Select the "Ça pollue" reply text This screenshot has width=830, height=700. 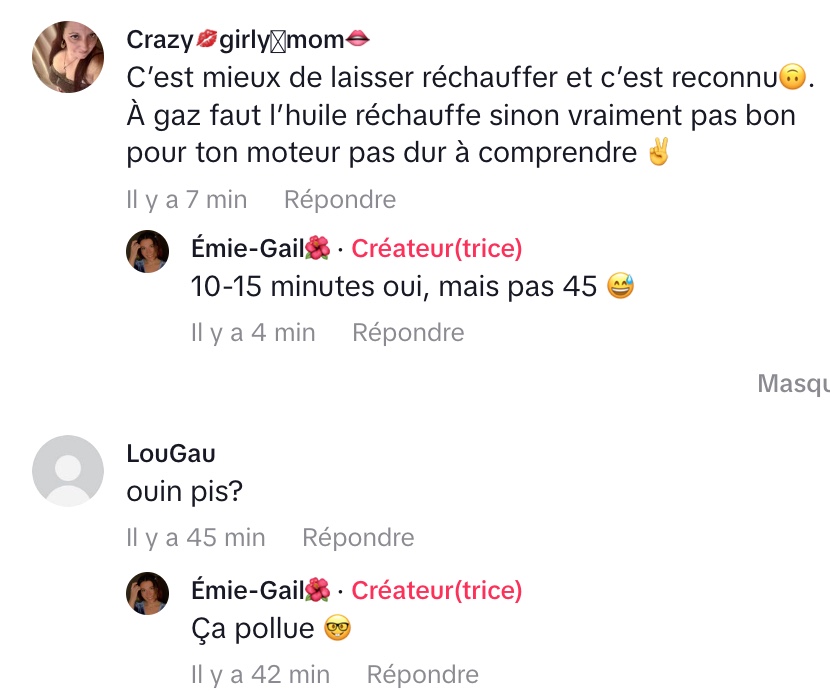254,630
